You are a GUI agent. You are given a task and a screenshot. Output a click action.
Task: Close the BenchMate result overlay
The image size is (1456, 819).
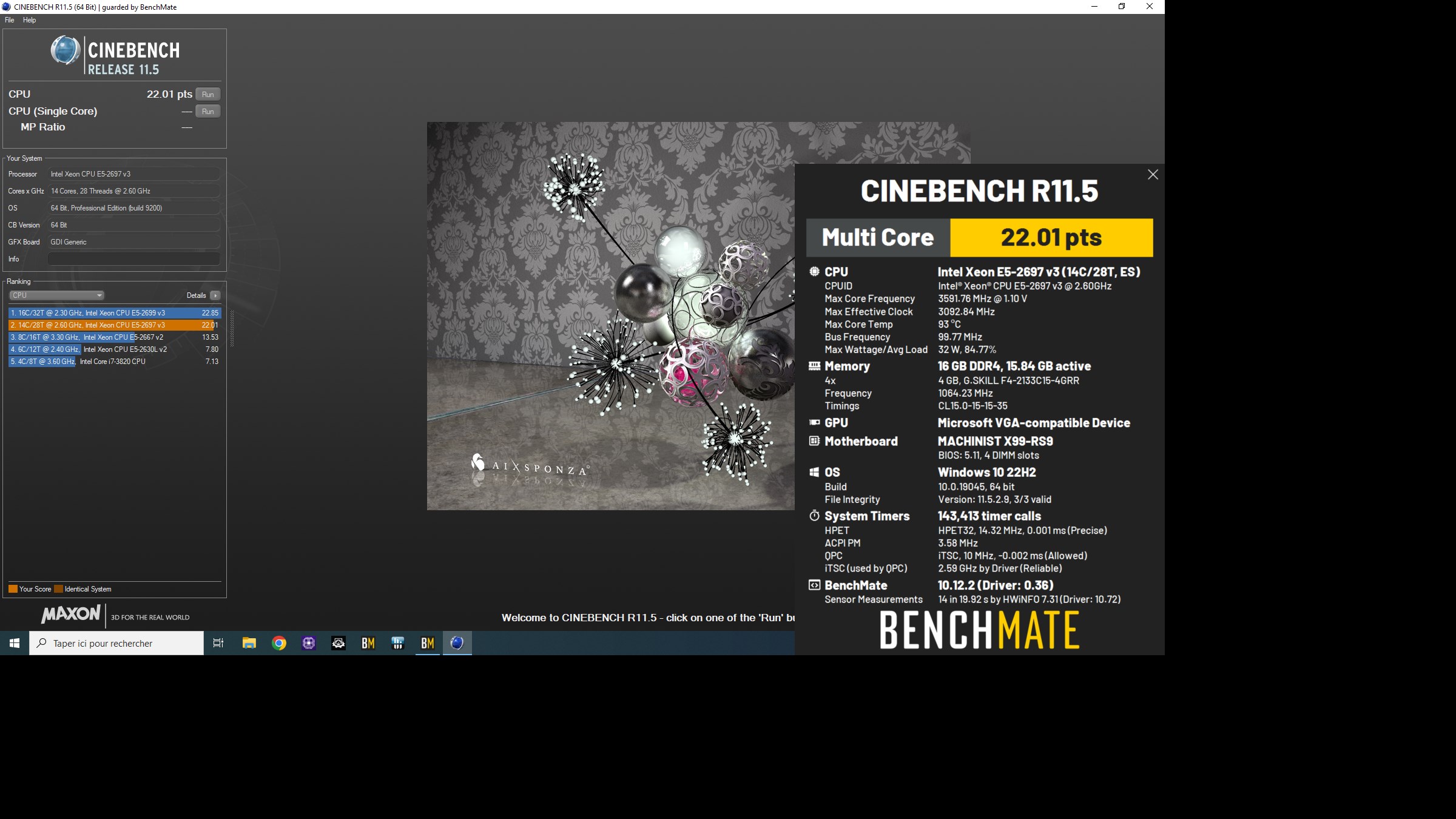pyautogui.click(x=1153, y=175)
